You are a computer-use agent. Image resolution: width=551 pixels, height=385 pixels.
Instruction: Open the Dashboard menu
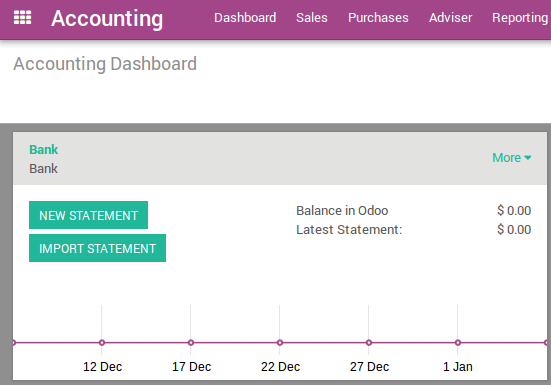coord(245,18)
